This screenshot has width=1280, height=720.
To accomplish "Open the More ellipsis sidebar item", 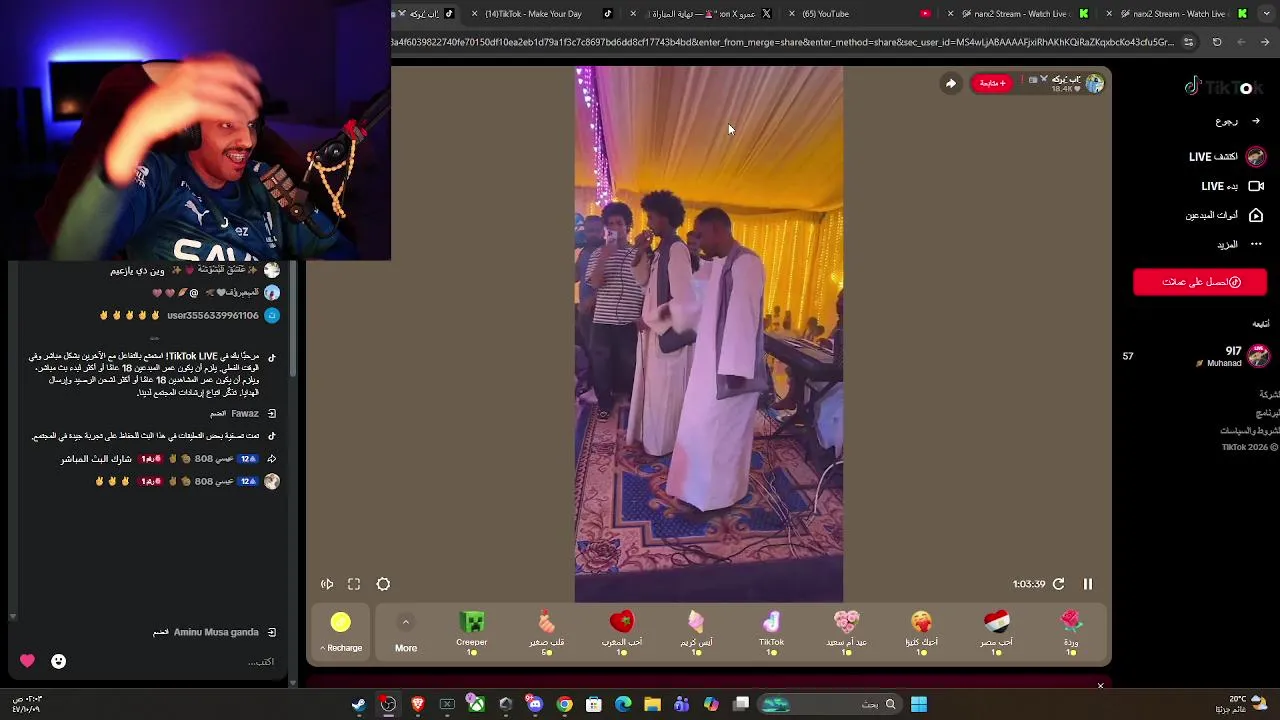I will [1239, 244].
